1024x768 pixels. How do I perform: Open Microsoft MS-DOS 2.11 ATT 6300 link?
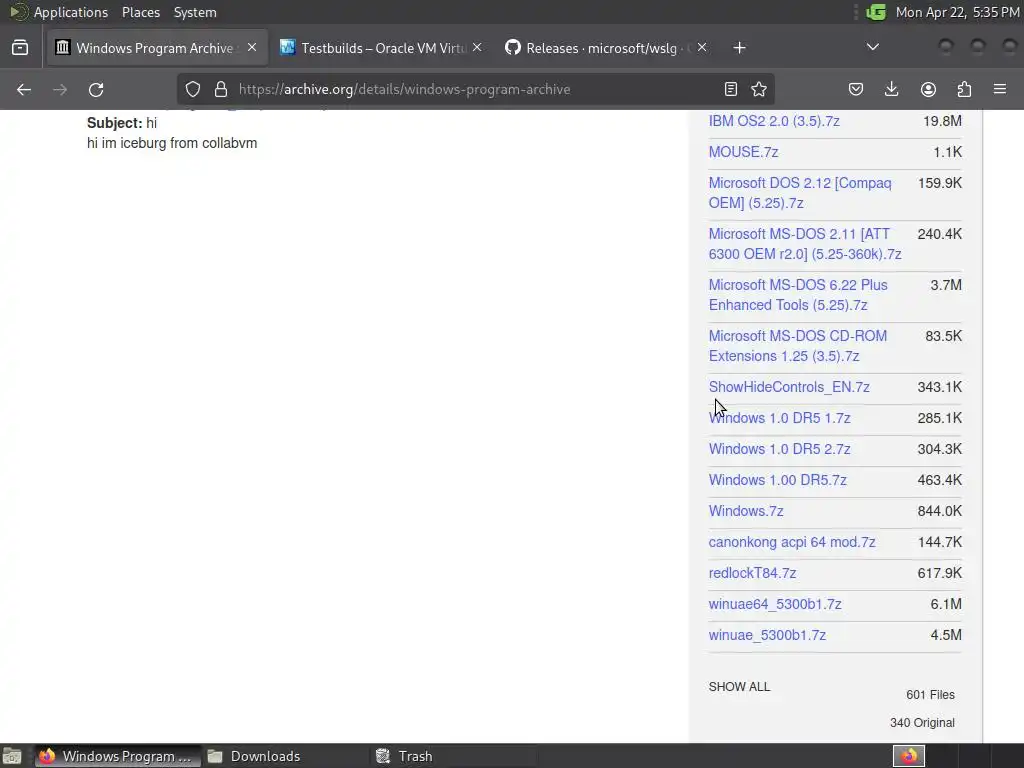pyautogui.click(x=805, y=244)
